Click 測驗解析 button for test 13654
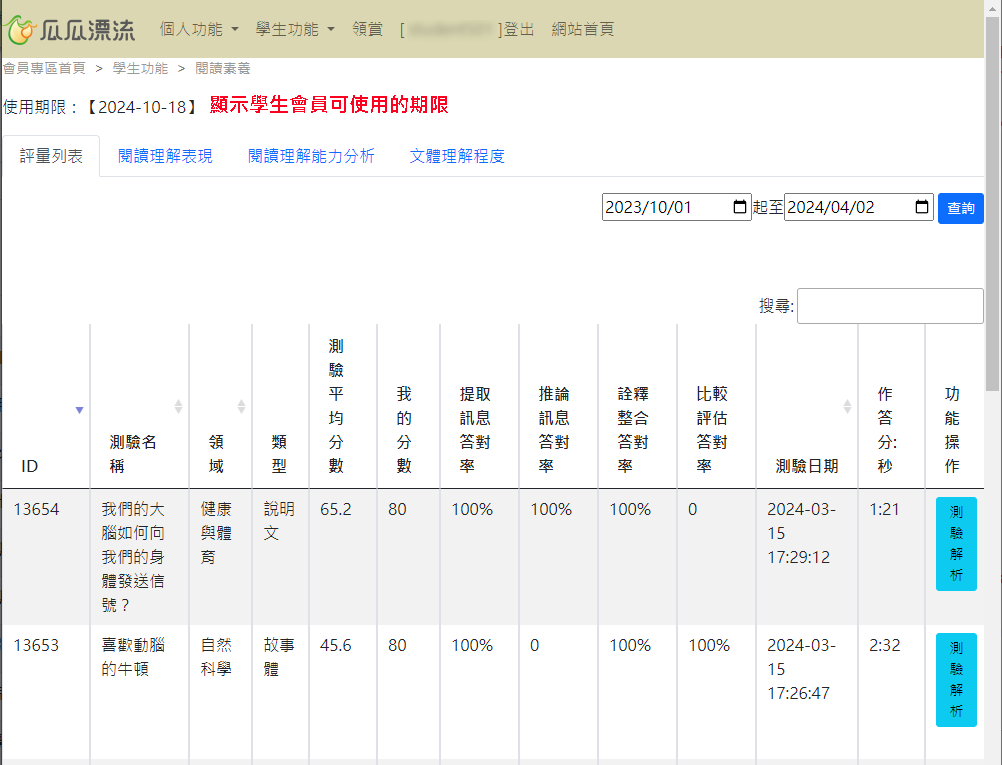 pyautogui.click(x=956, y=544)
